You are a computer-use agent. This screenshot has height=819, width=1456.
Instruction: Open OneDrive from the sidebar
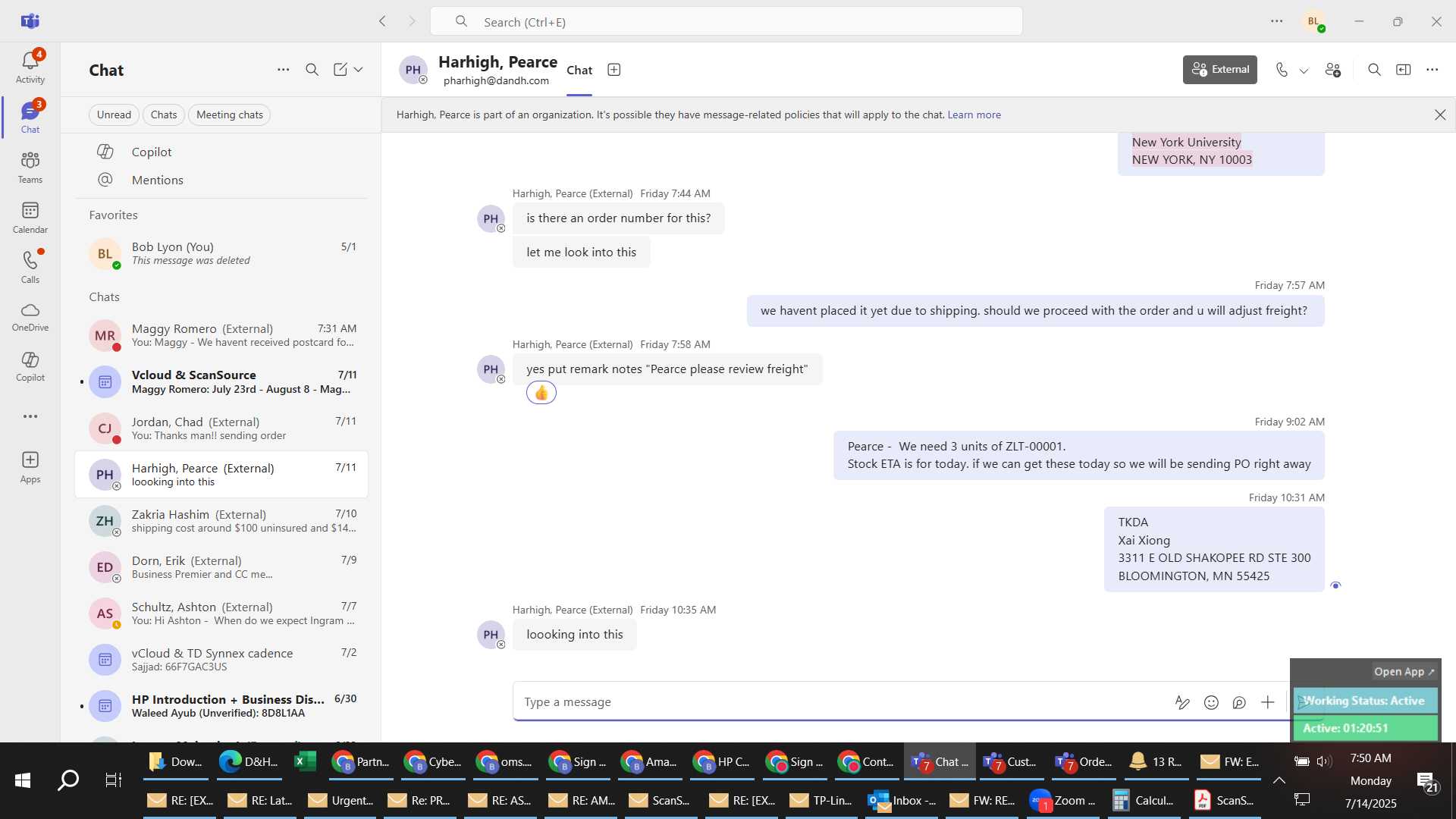[30, 318]
